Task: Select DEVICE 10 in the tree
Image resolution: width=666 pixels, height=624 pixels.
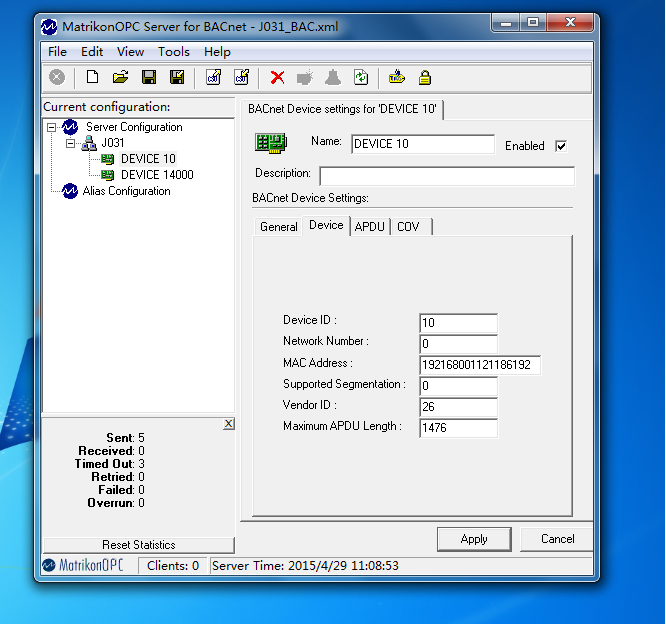Action: pos(148,159)
